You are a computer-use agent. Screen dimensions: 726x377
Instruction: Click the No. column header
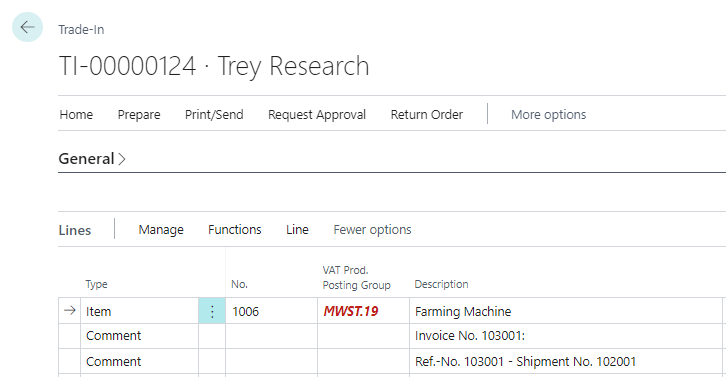(x=239, y=284)
